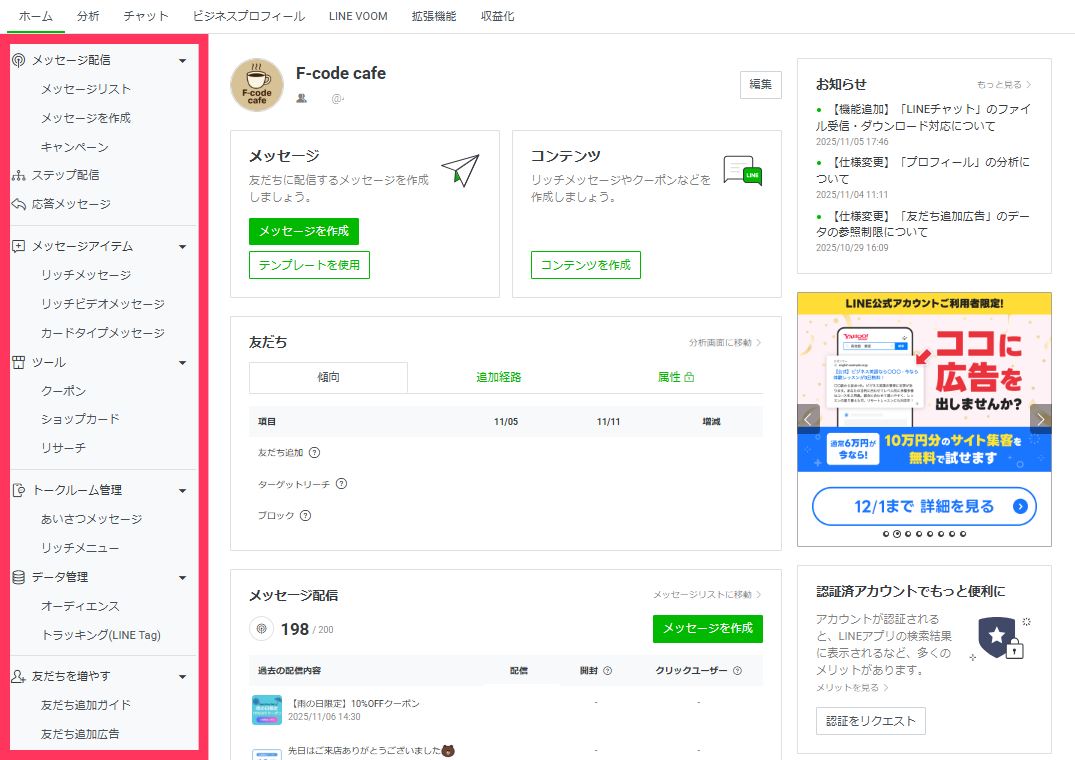The height and width of the screenshot is (760, 1075).
Task: Select リッチメニュー in the sidebar
Action: [x=80, y=548]
